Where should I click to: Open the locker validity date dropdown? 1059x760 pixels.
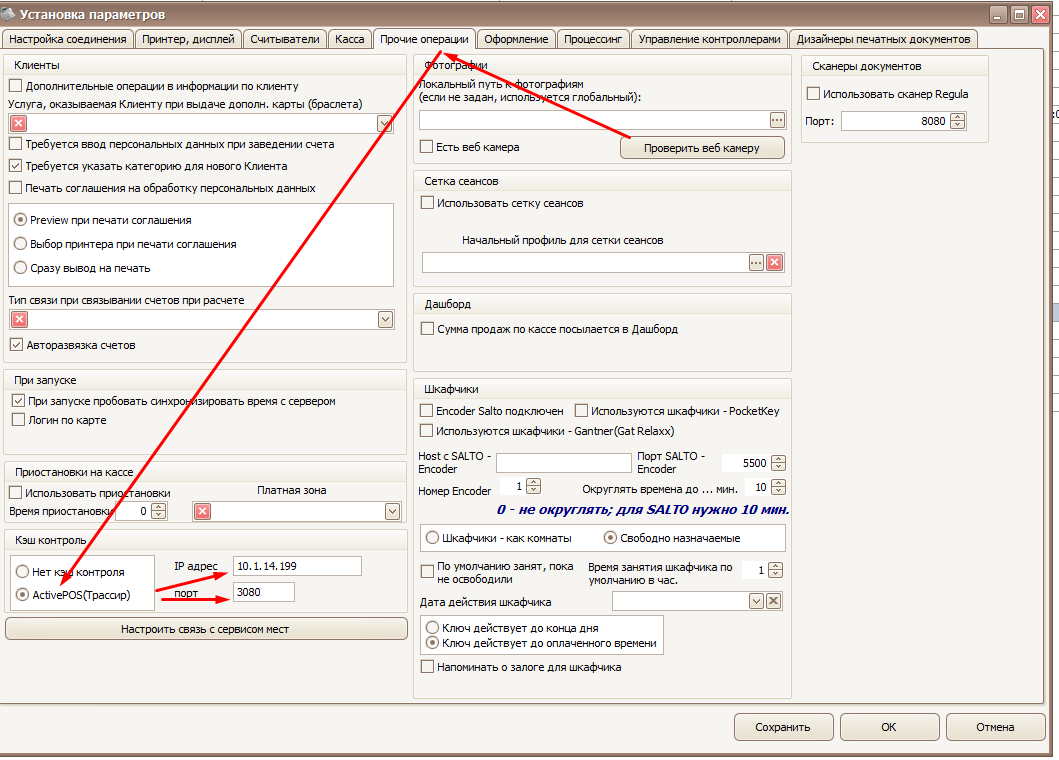point(756,601)
